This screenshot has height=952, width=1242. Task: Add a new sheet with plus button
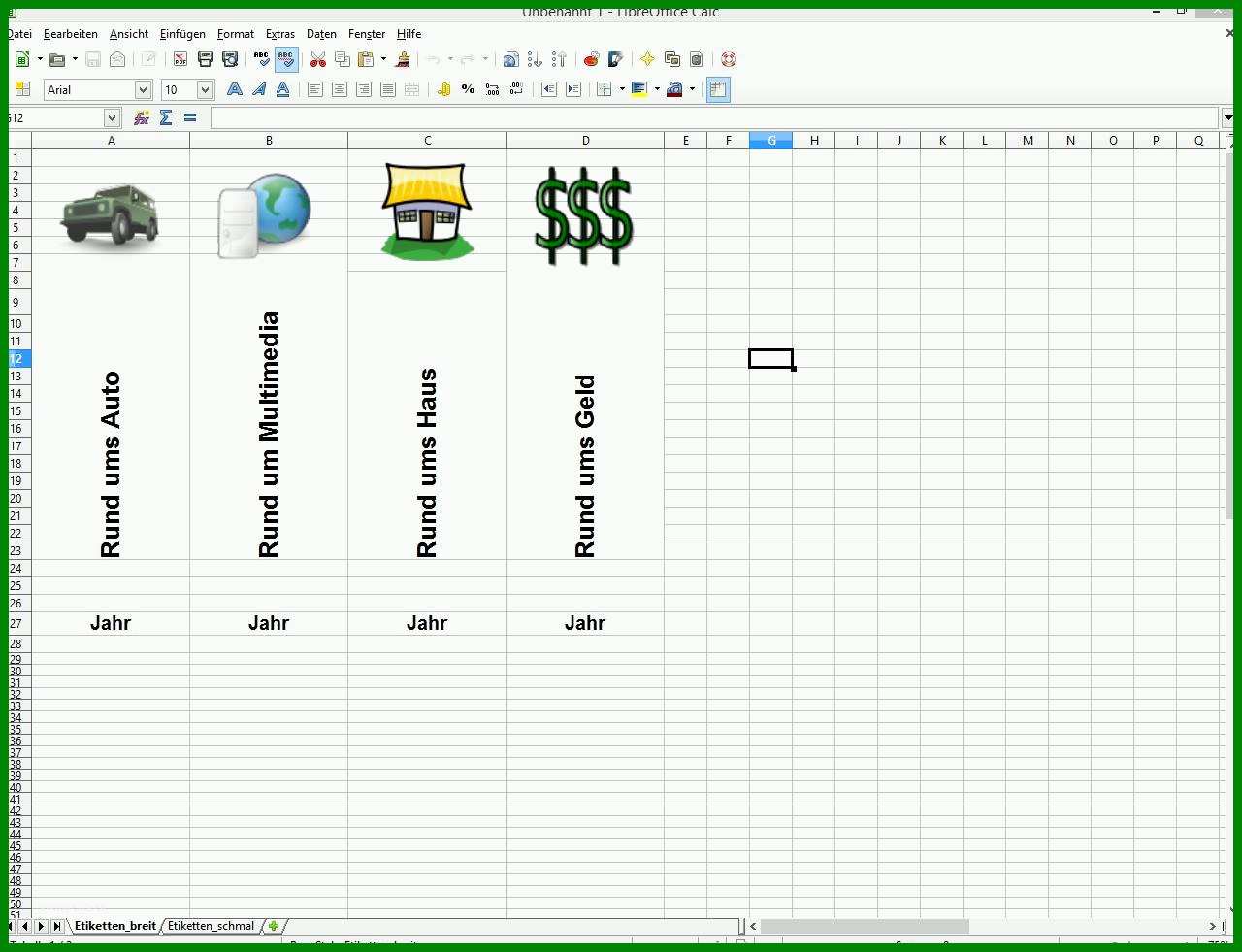point(274,926)
